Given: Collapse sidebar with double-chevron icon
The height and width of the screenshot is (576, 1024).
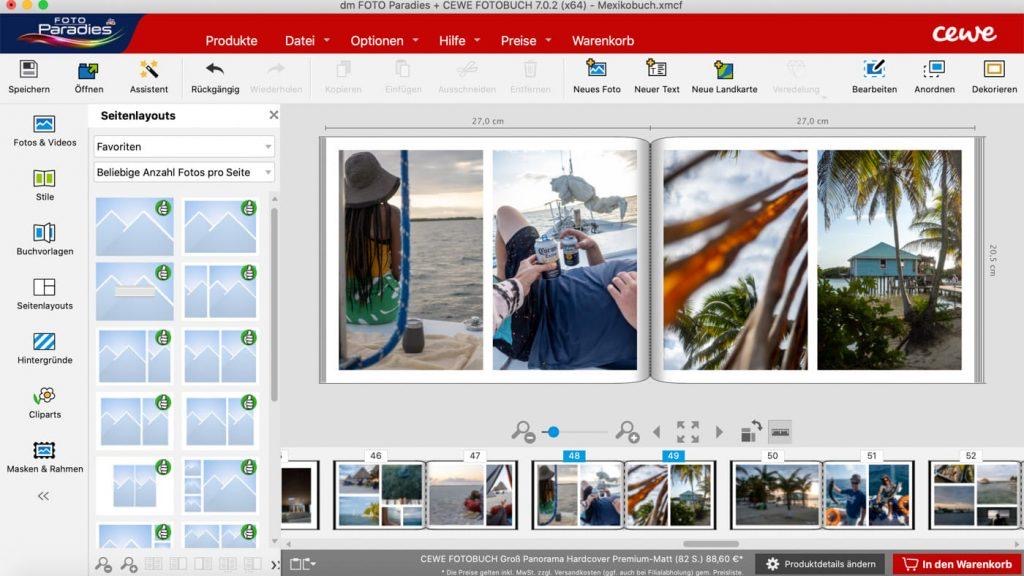Looking at the screenshot, I should [43, 496].
